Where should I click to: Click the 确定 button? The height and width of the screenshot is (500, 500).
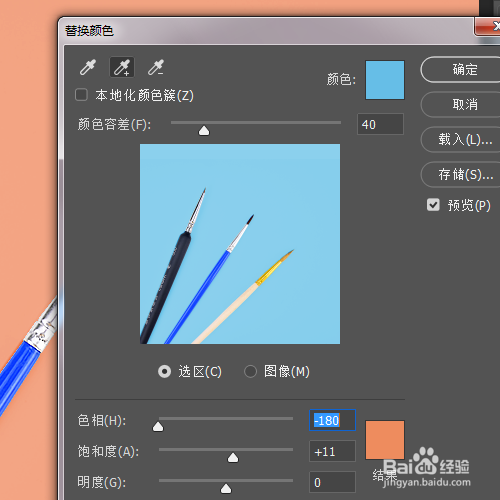(x=460, y=70)
